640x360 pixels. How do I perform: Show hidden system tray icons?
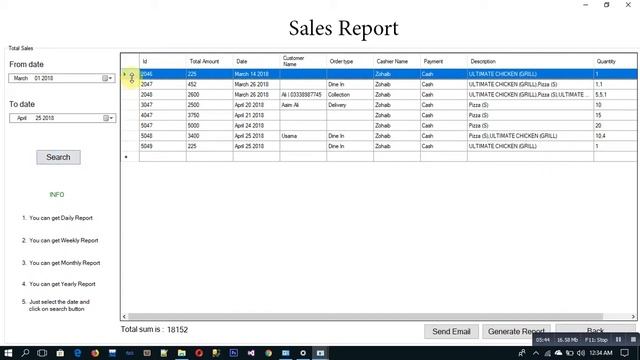click(536, 353)
